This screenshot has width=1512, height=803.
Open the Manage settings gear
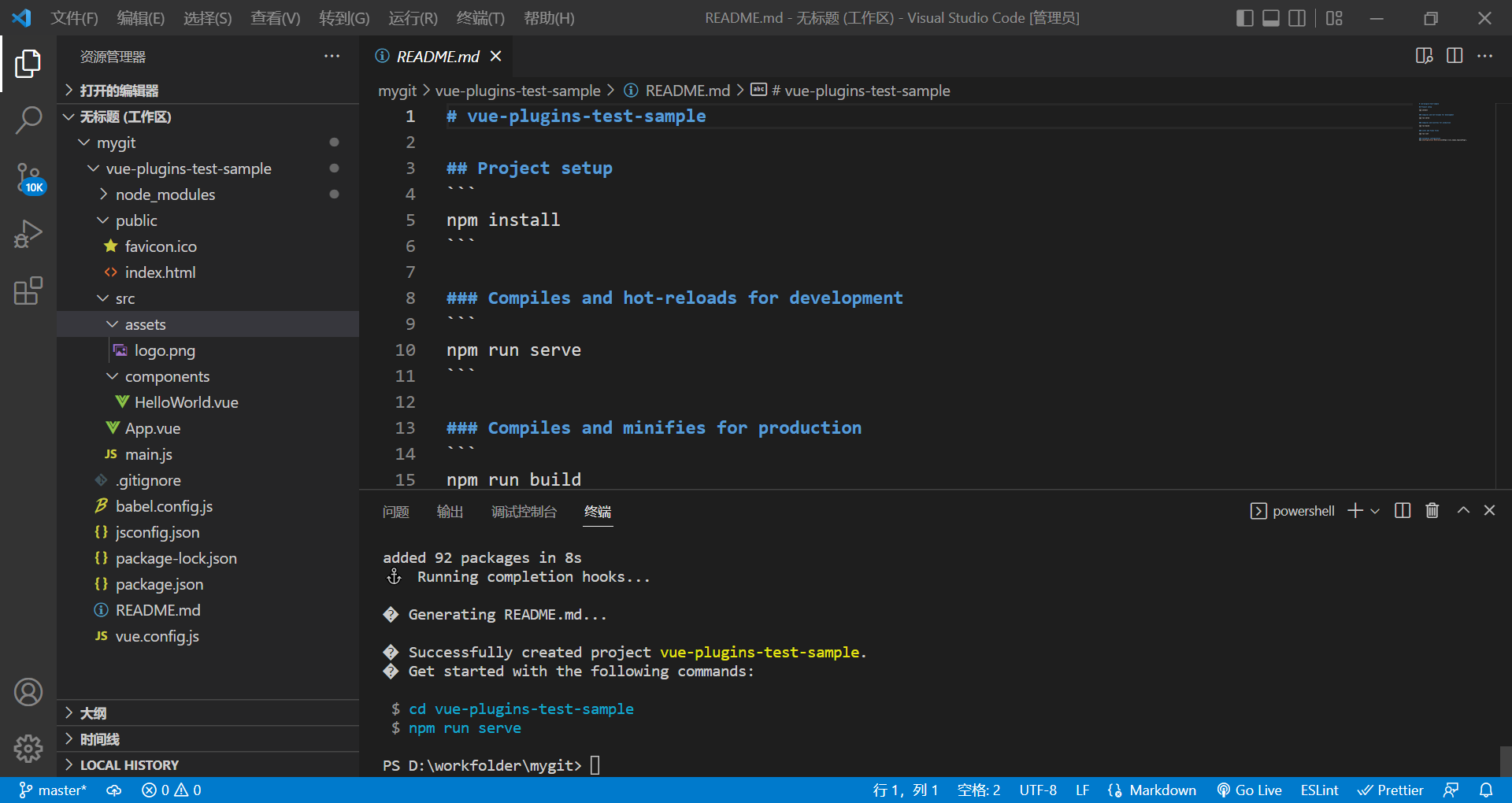coord(28,749)
